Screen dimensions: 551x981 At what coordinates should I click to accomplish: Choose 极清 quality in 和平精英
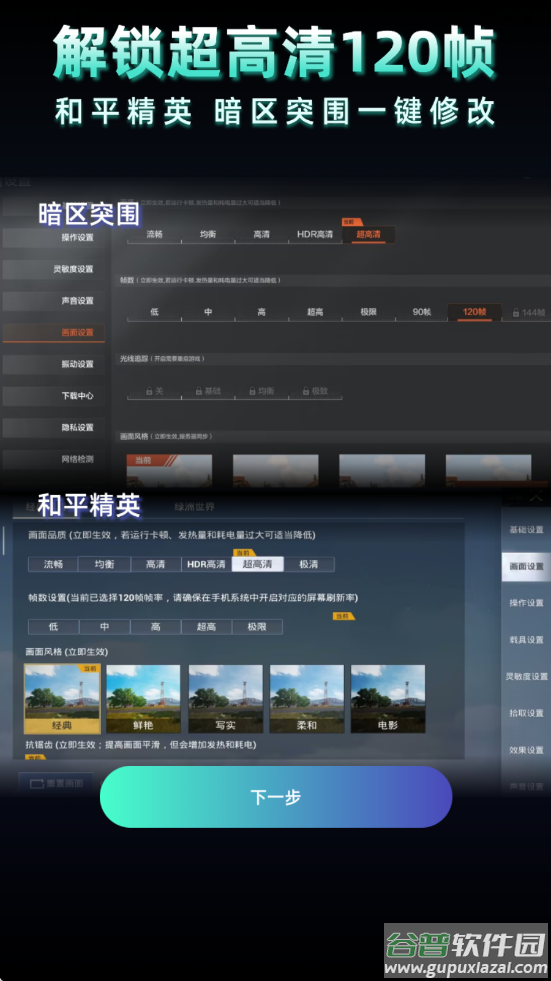[308, 564]
